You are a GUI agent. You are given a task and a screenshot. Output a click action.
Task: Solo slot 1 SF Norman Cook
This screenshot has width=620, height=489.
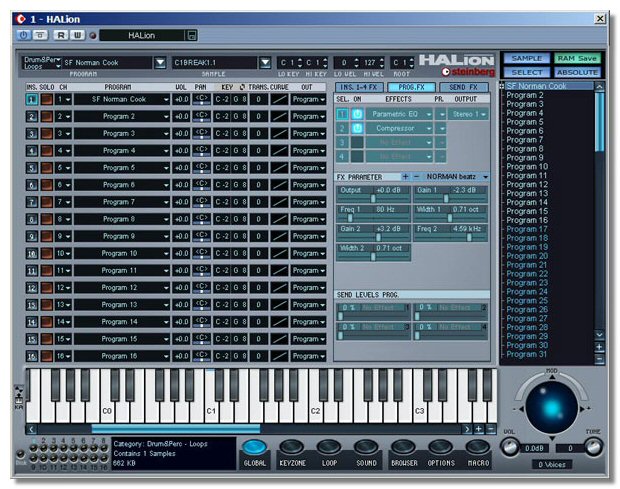[46, 99]
